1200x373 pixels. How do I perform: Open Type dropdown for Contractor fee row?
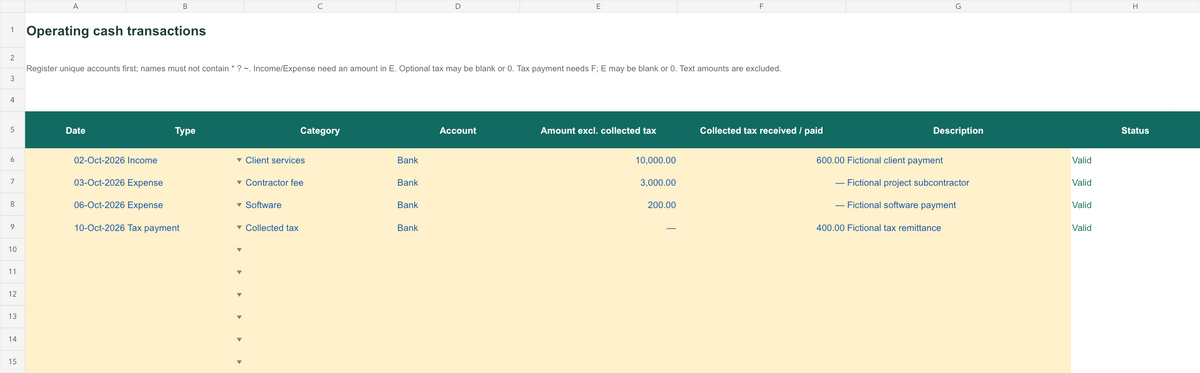pyautogui.click(x=239, y=183)
